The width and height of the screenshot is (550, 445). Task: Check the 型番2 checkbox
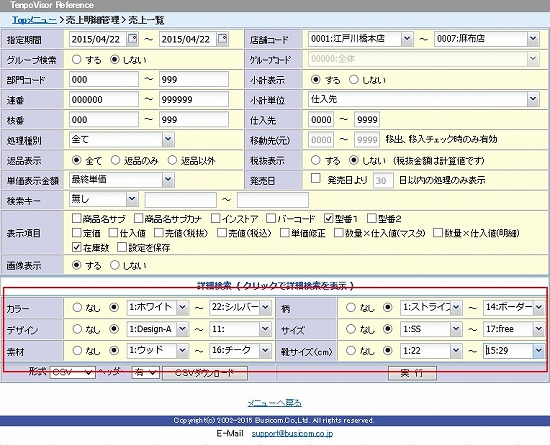click(x=371, y=218)
